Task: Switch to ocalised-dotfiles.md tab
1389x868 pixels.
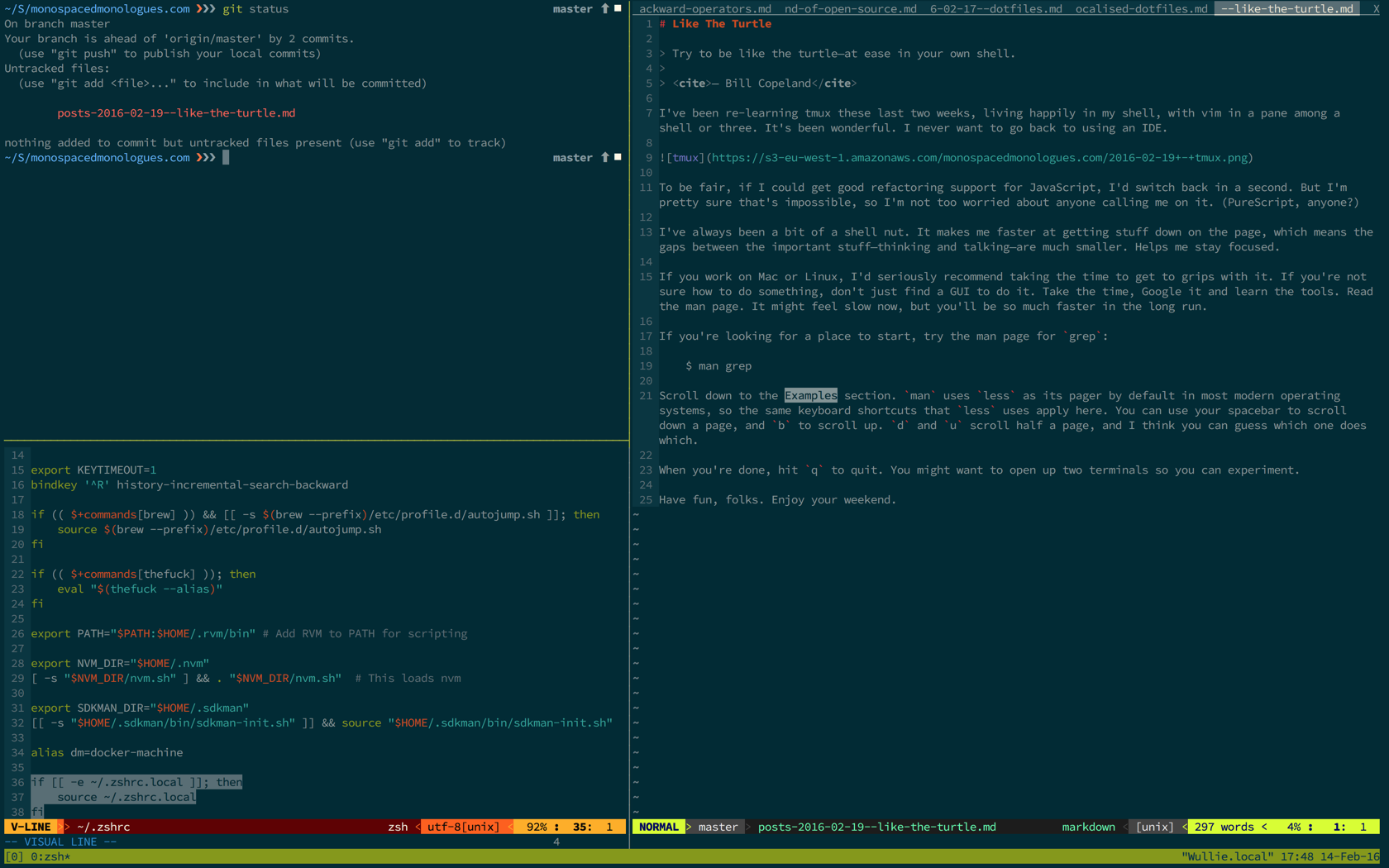Action: pyautogui.click(x=1141, y=8)
